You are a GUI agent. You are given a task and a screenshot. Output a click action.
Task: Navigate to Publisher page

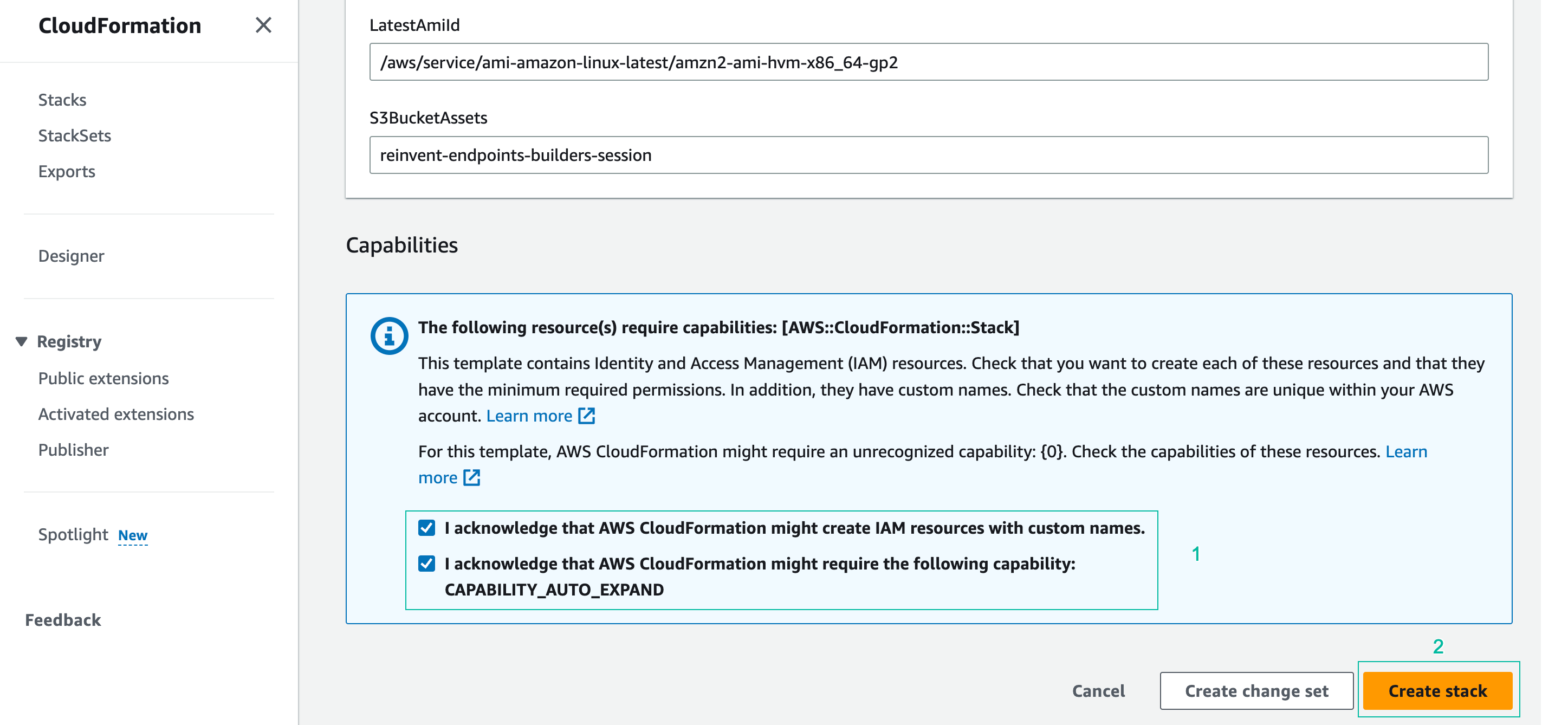pos(73,450)
